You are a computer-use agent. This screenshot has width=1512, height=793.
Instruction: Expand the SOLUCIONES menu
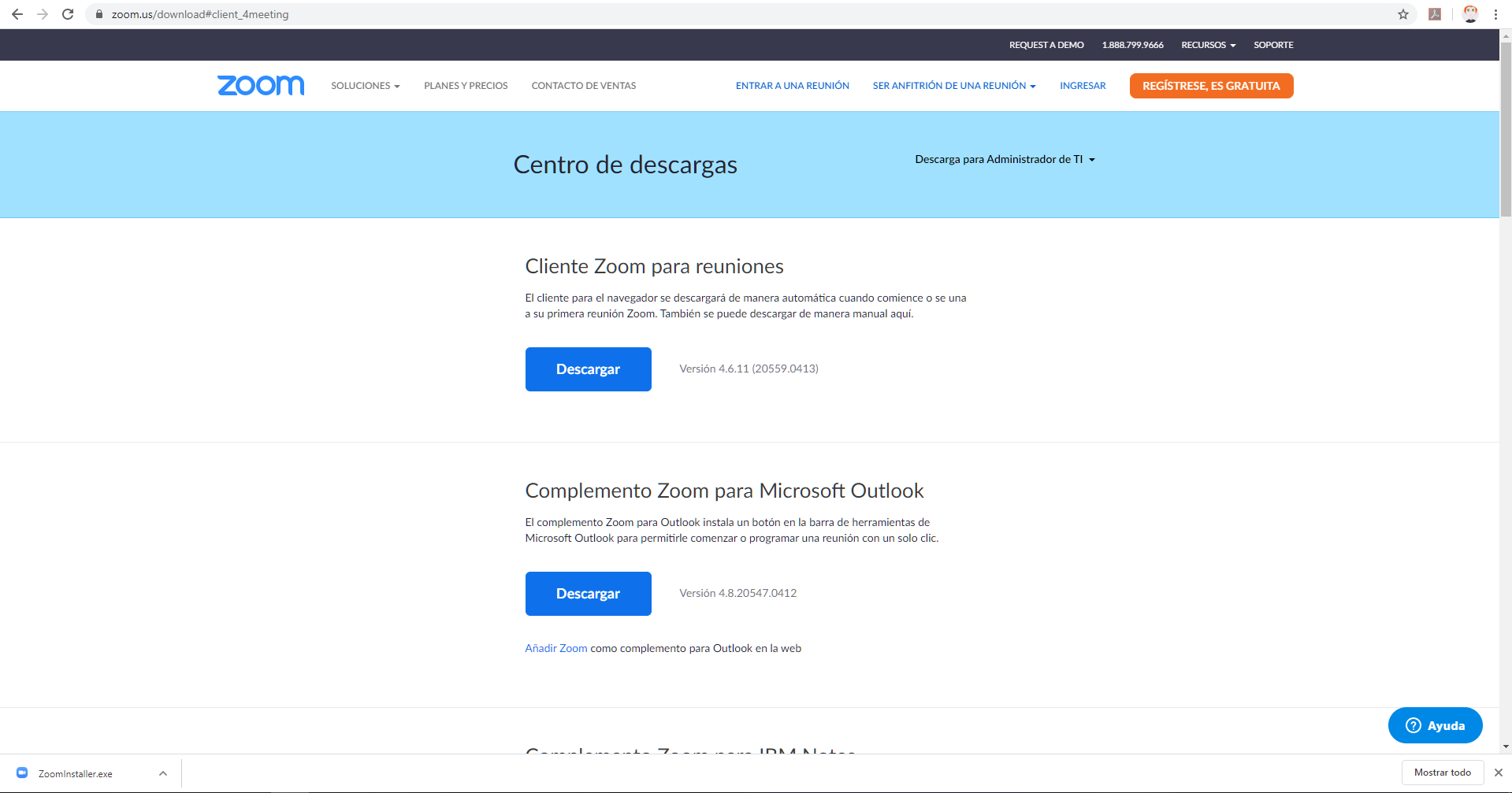tap(366, 86)
